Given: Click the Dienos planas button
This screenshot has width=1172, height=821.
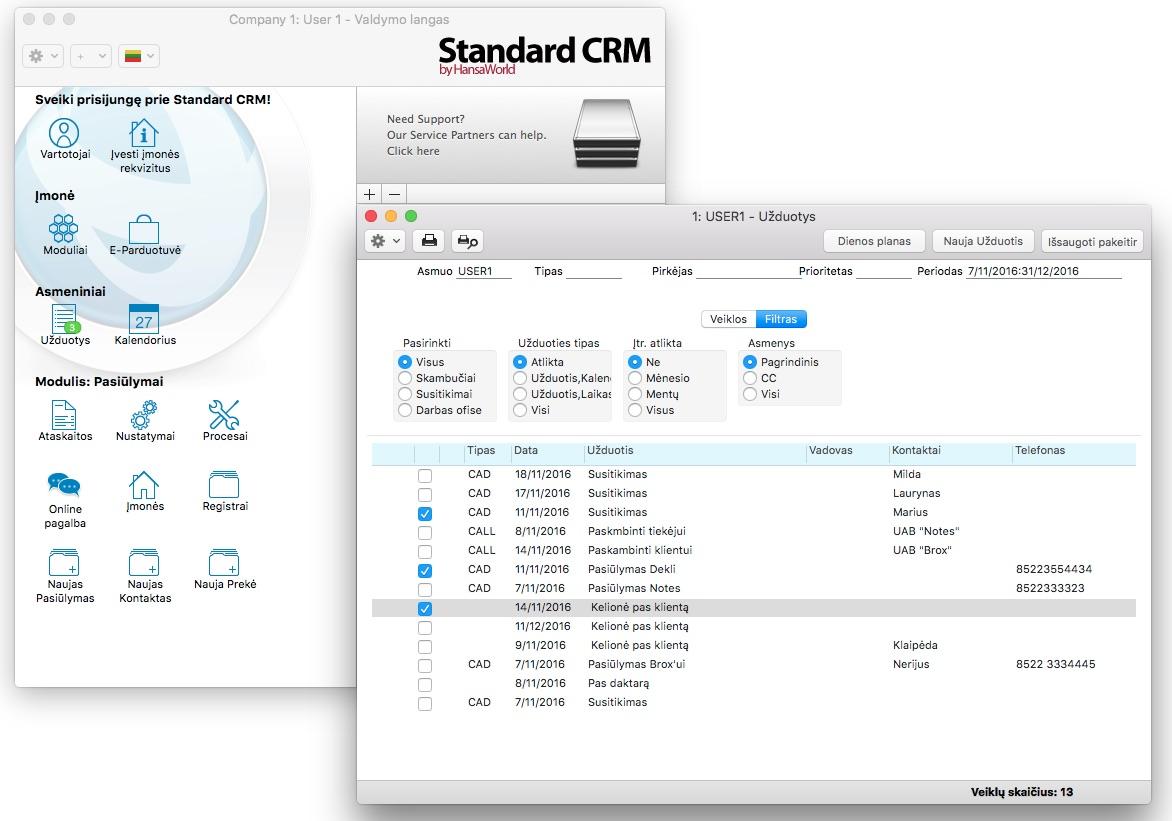Looking at the screenshot, I should coord(874,241).
